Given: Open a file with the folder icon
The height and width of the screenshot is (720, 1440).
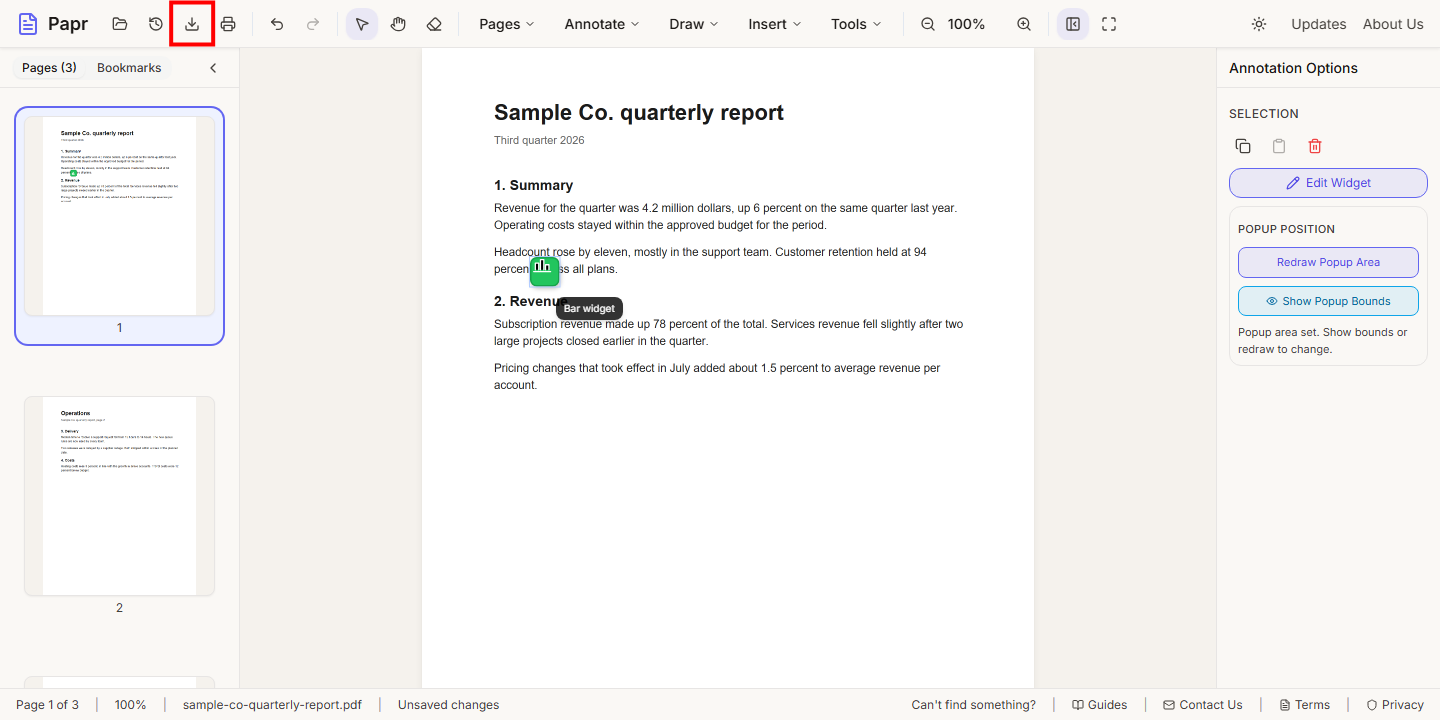Looking at the screenshot, I should click(x=120, y=24).
